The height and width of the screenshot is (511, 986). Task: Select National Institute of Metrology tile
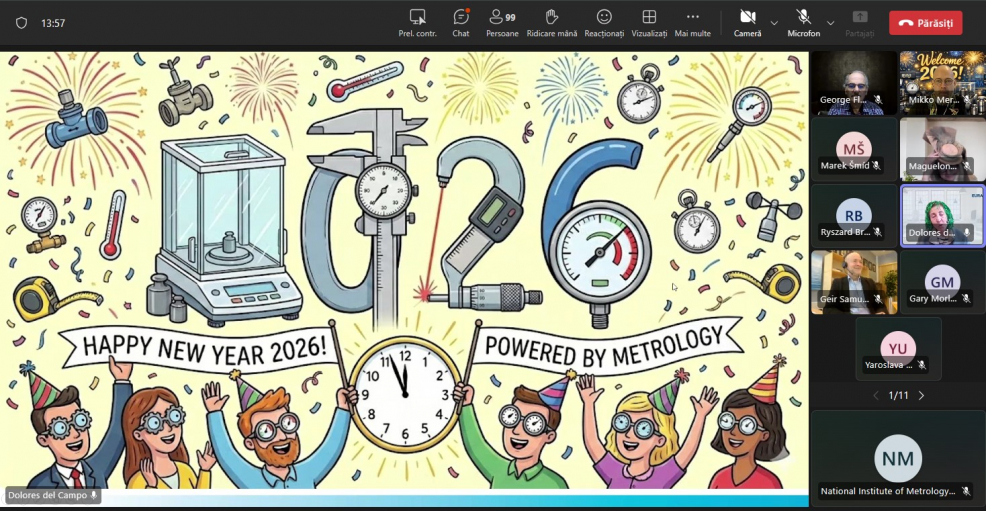click(x=898, y=459)
